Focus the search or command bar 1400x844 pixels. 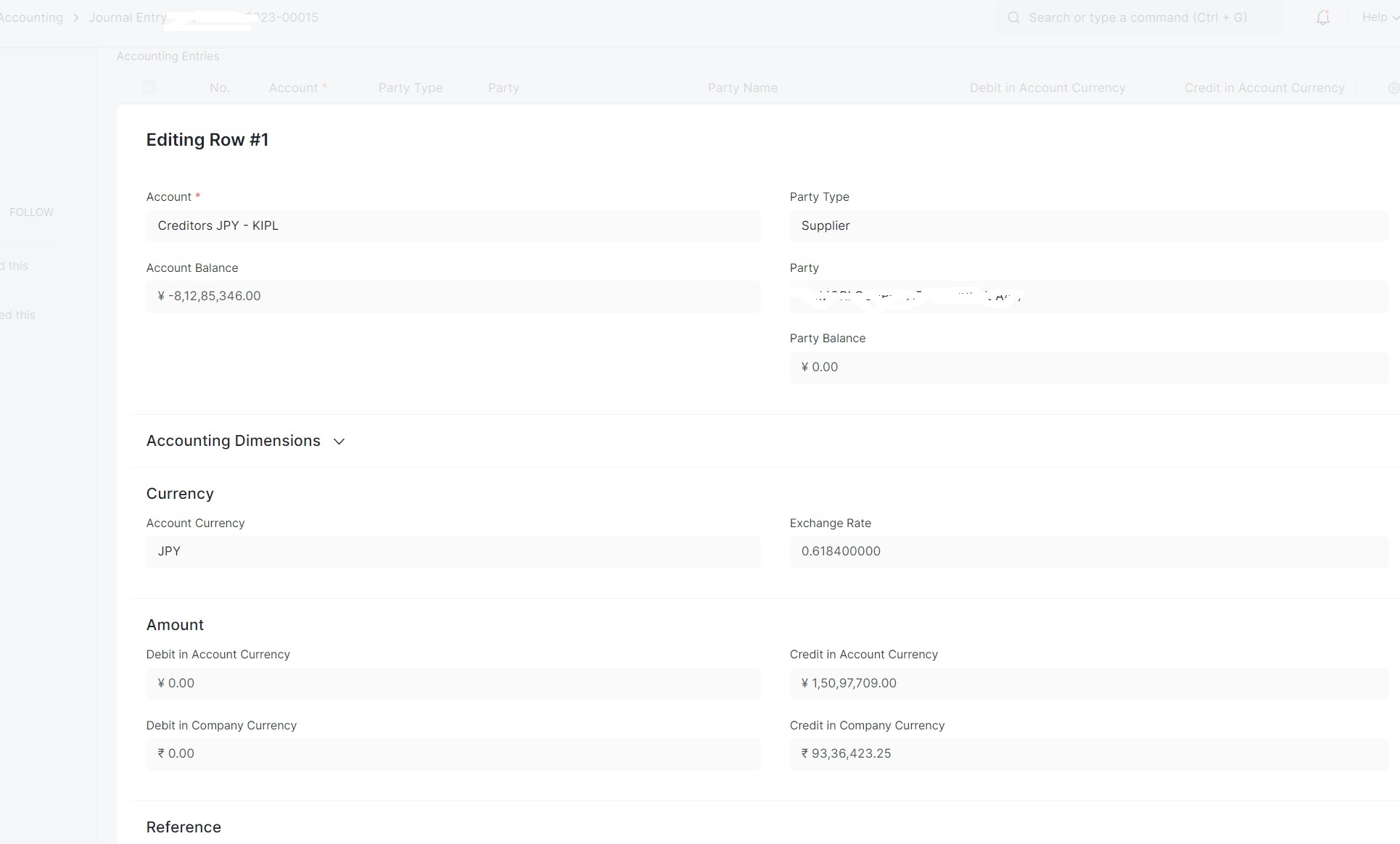pos(1137,17)
